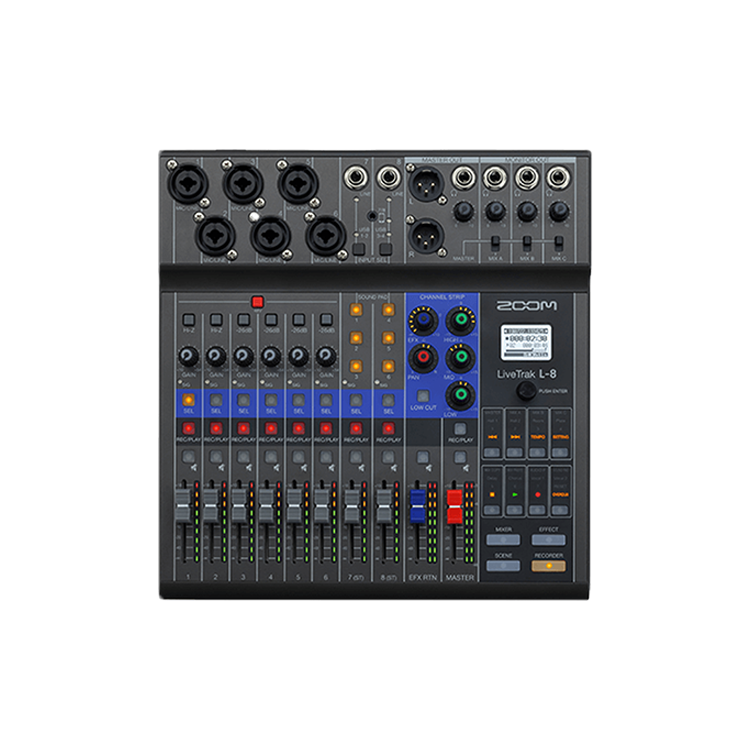Click the HIGH EQ knob
Screen dimensions: 750x750
click(460, 320)
